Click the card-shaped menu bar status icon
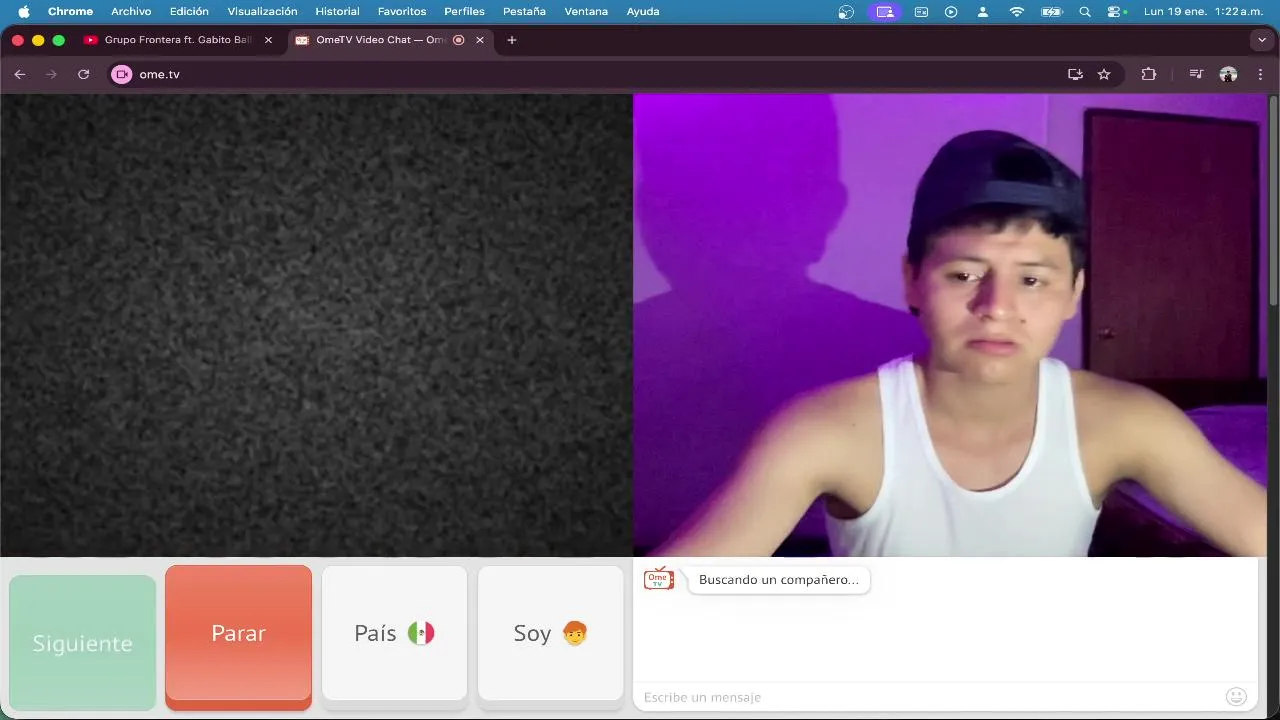Image resolution: width=1280 pixels, height=720 pixels. point(921,11)
